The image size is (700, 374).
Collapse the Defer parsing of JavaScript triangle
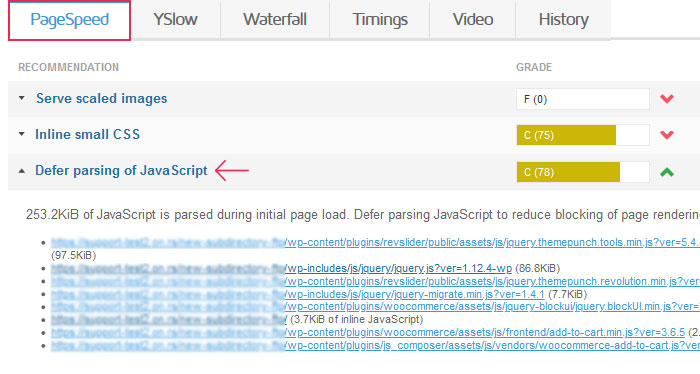click(21, 171)
